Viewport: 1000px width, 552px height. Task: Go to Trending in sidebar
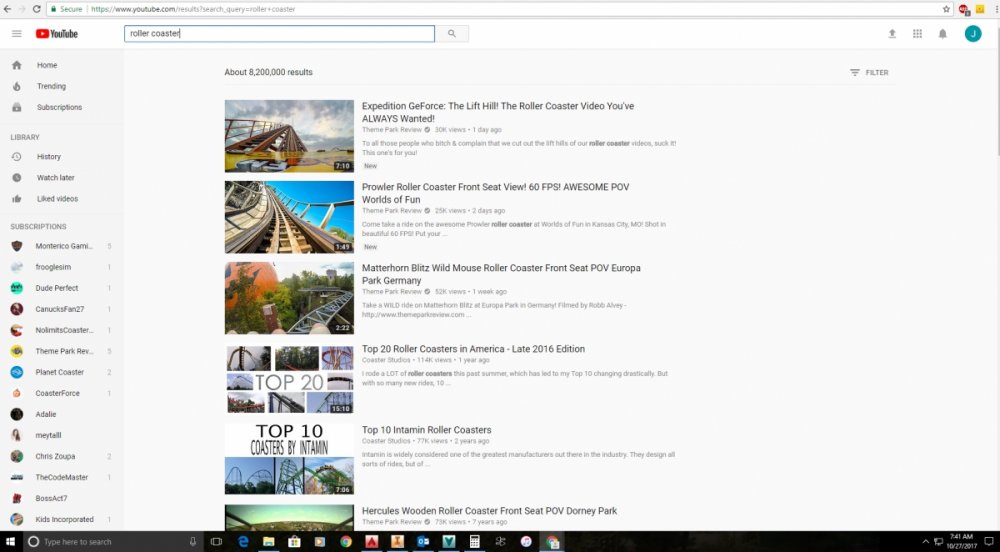pyautogui.click(x=51, y=86)
